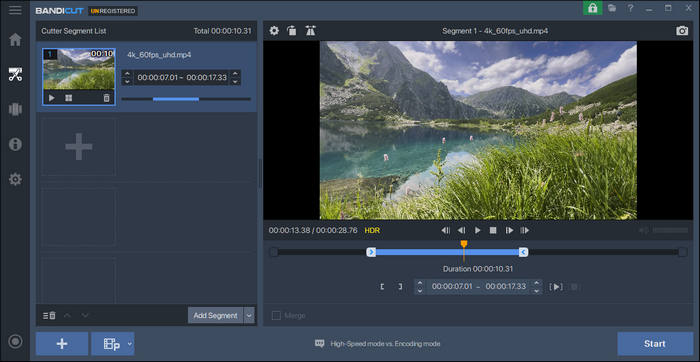This screenshot has height=362, width=700.
Task: Open High-Speed mode vs. Encoding mode link
Action: (385, 344)
